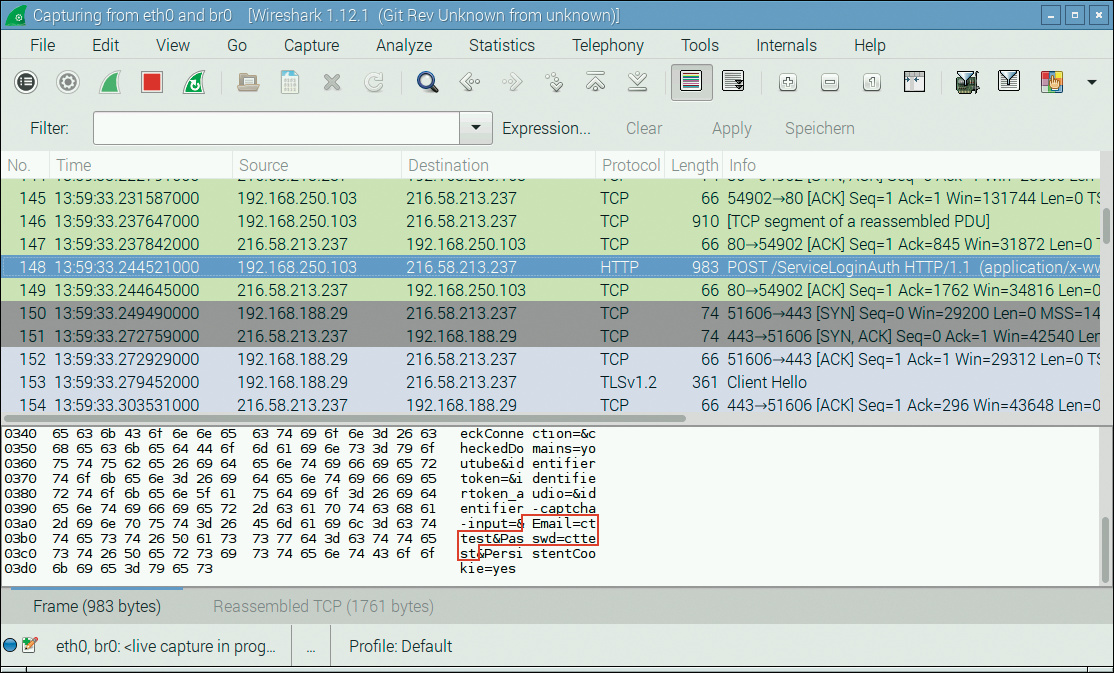Click the Expression... button

click(x=546, y=128)
